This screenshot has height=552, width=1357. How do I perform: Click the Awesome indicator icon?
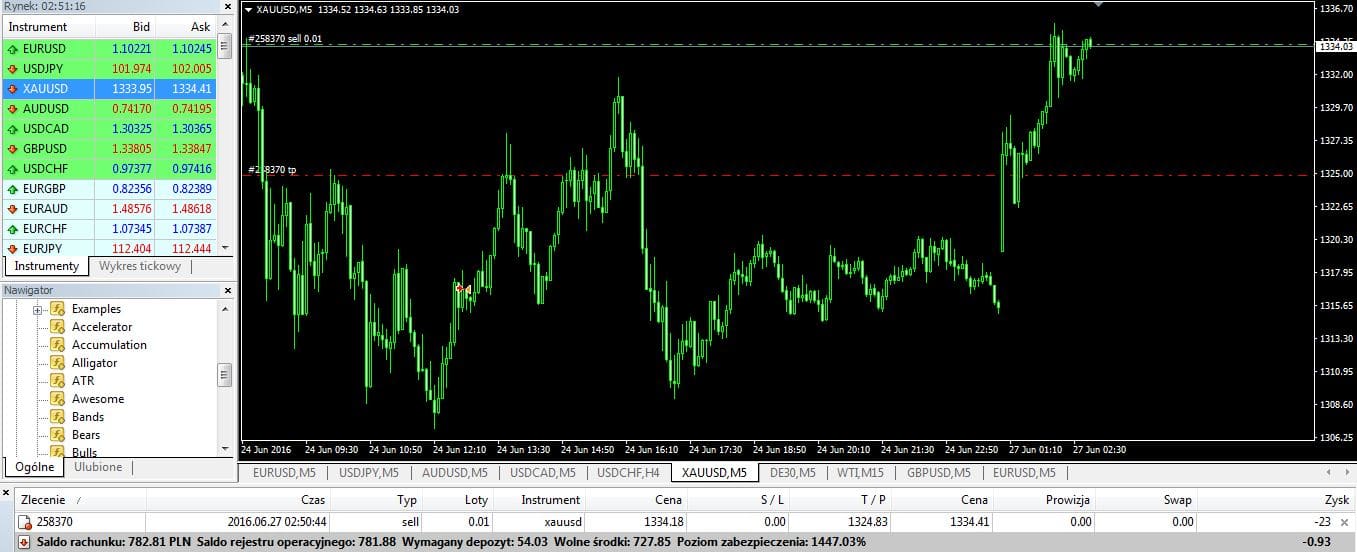(x=58, y=399)
